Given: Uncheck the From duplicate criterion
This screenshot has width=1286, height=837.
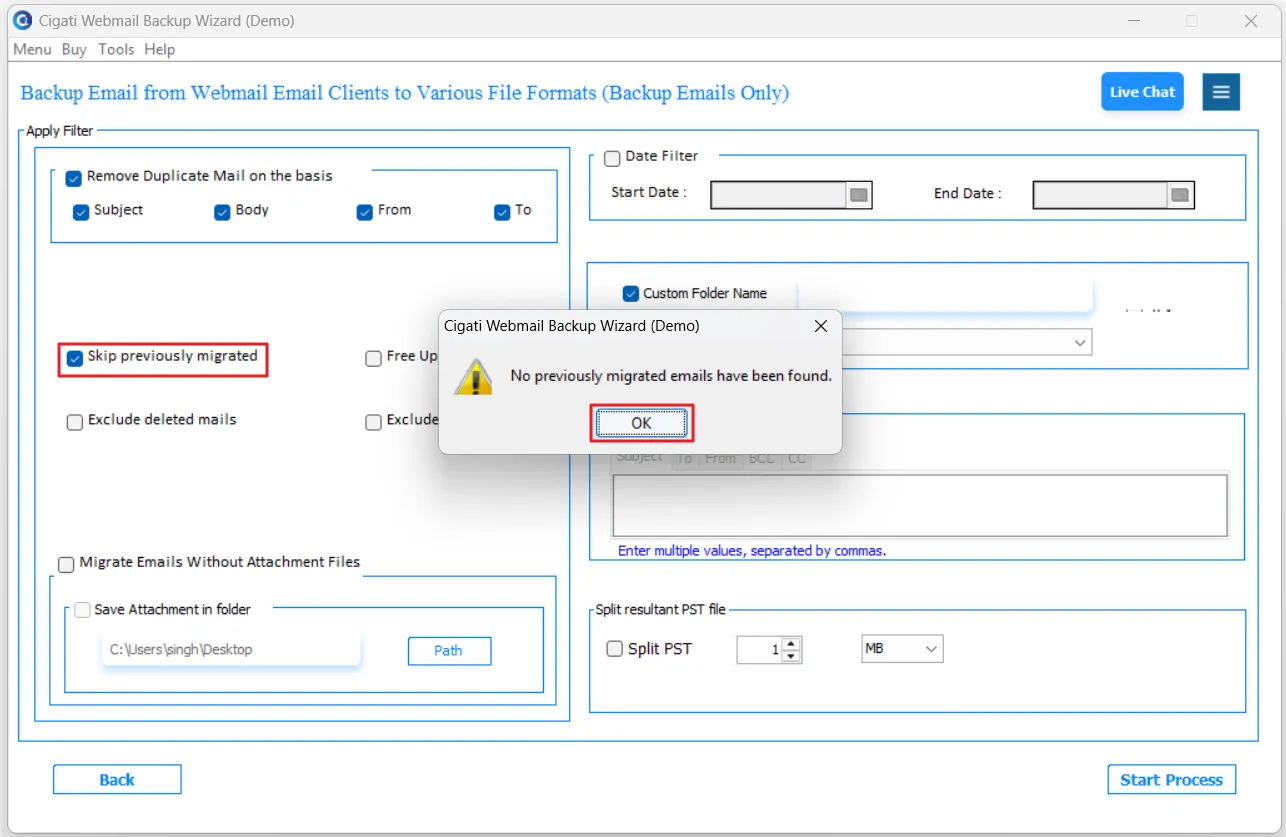Looking at the screenshot, I should tap(365, 212).
